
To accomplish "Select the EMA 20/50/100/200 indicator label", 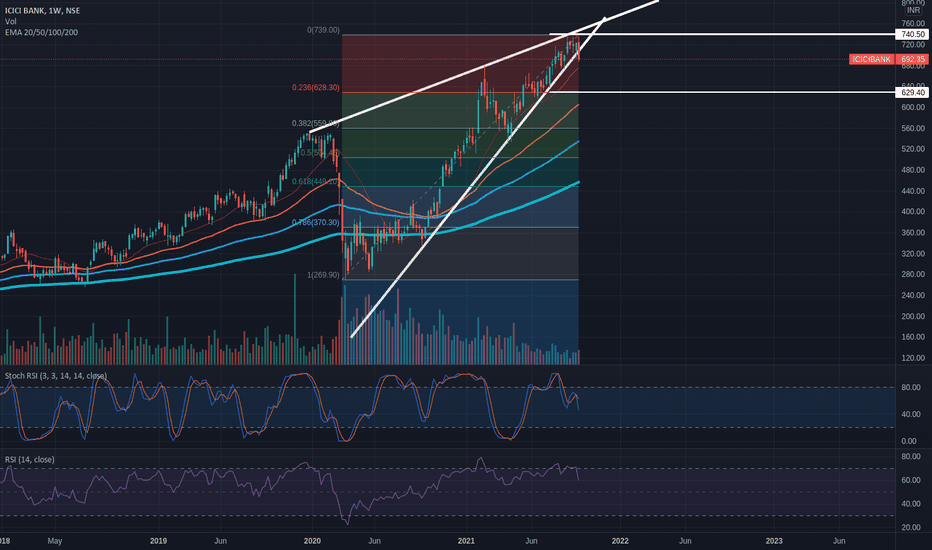I will coord(41,32).
